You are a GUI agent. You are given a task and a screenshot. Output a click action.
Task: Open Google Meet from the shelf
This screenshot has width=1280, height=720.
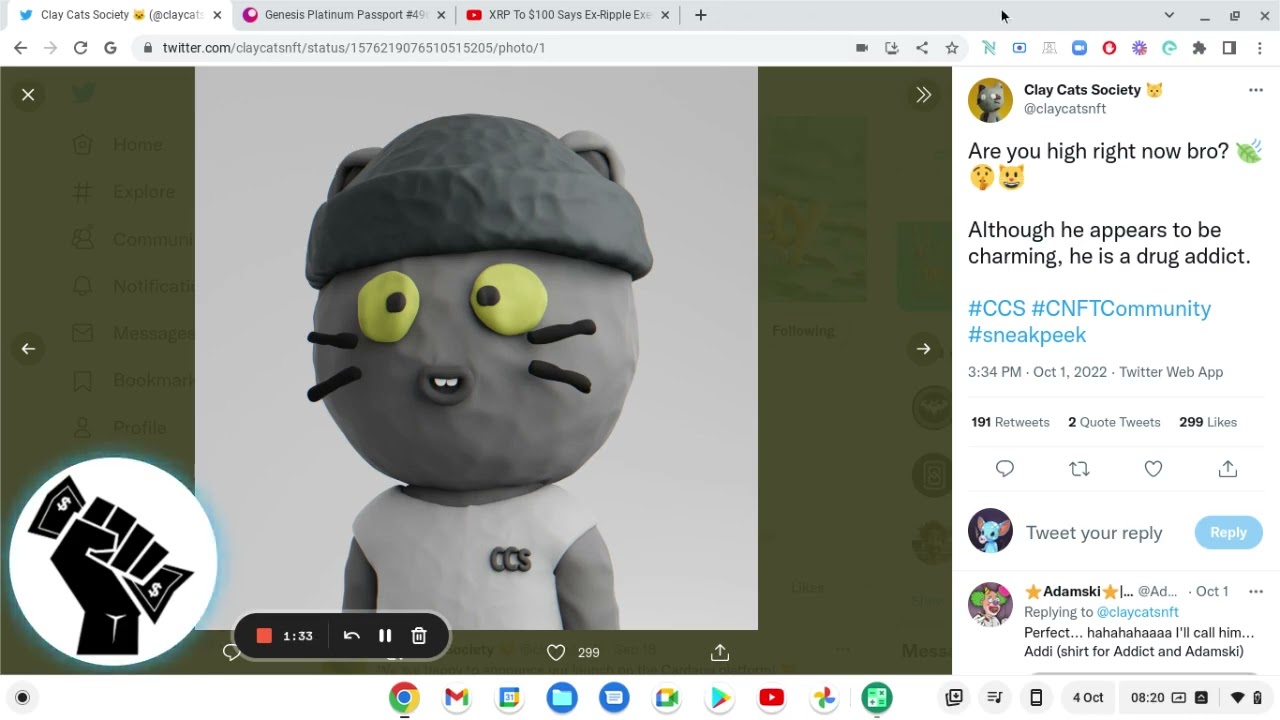pos(667,698)
